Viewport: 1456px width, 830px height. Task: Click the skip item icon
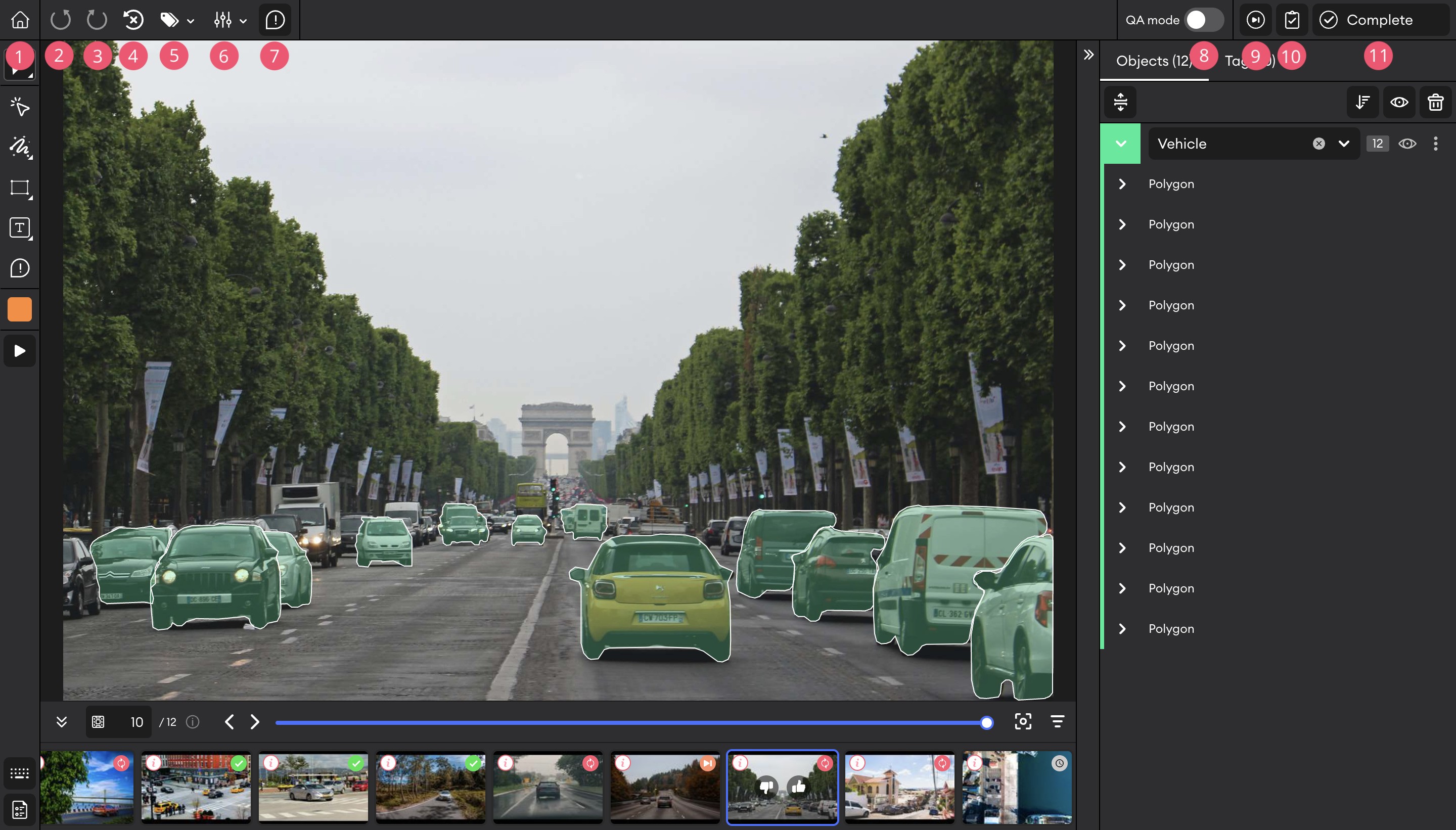[1255, 20]
